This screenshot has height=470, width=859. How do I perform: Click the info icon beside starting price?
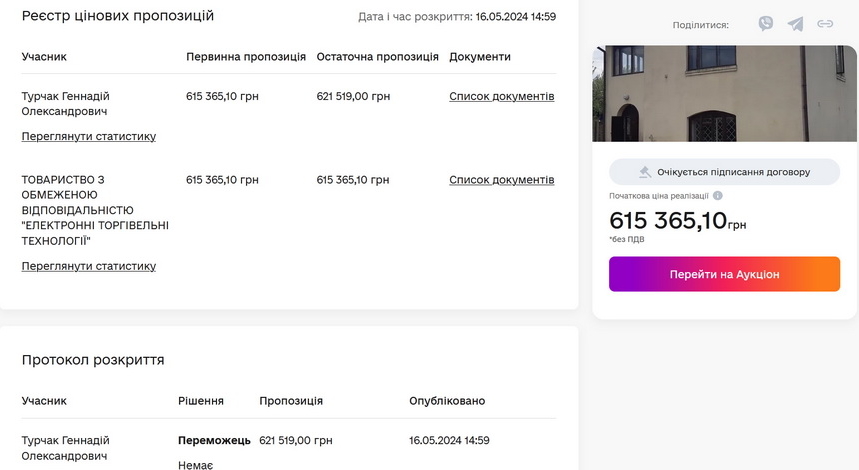coord(718,196)
